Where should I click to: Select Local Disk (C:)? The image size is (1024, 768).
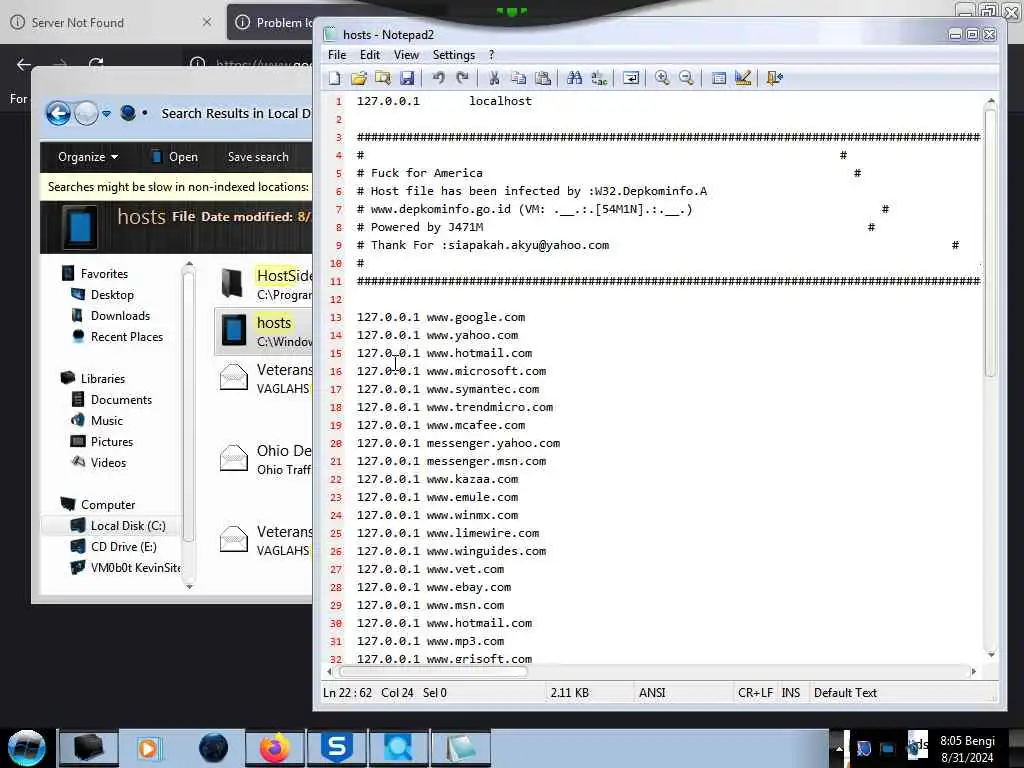[x=128, y=526]
